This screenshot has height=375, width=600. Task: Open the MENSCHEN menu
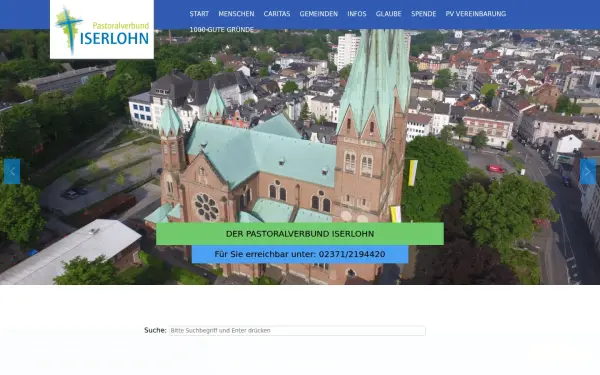click(x=236, y=14)
